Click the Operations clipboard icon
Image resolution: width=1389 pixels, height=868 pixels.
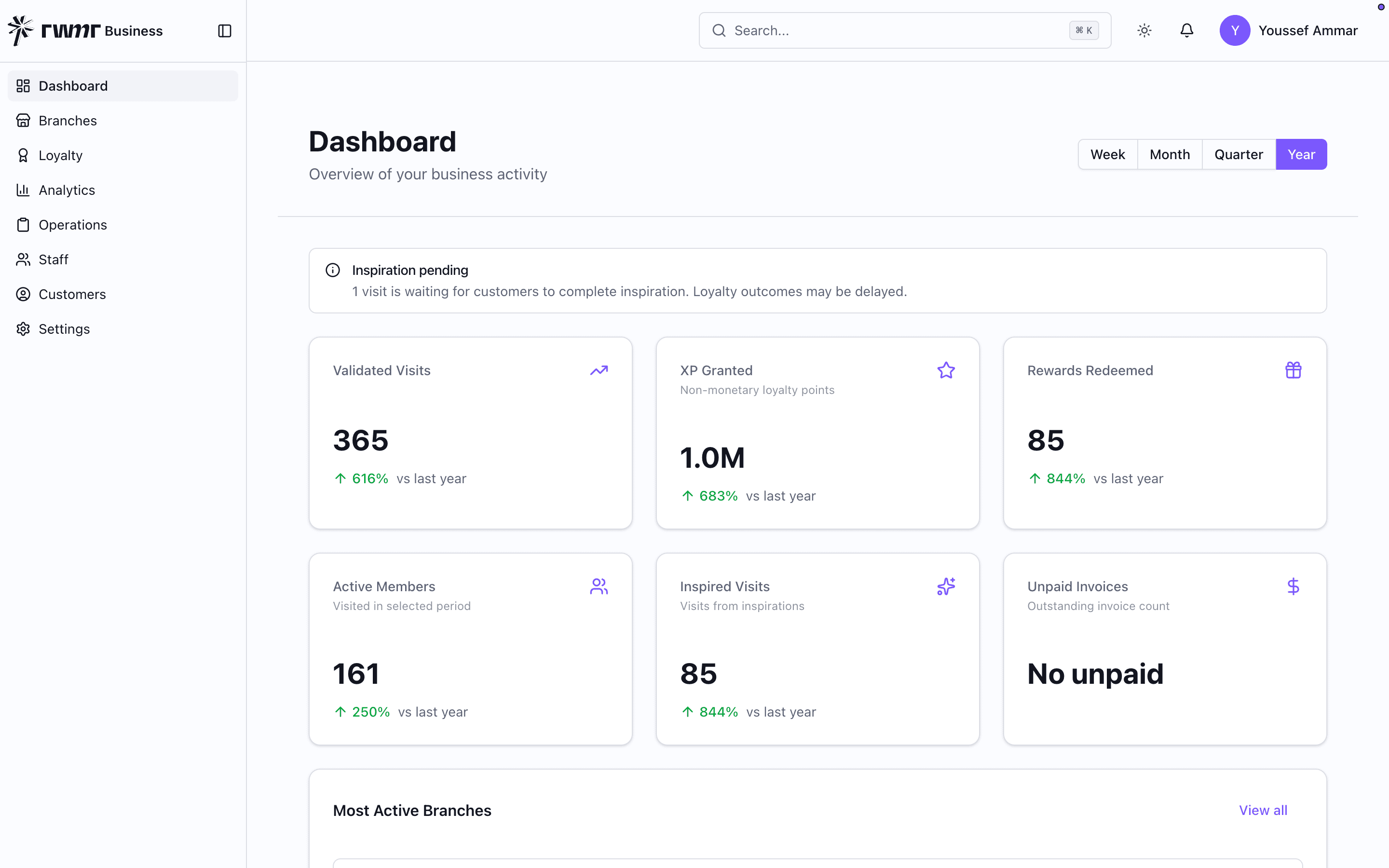(x=23, y=225)
